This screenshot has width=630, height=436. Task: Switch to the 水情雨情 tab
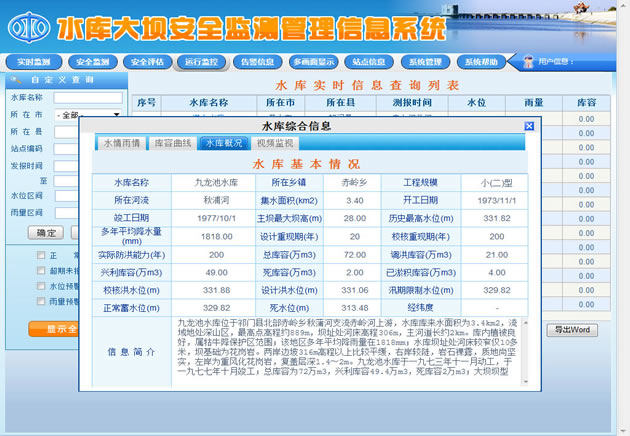coord(122,143)
